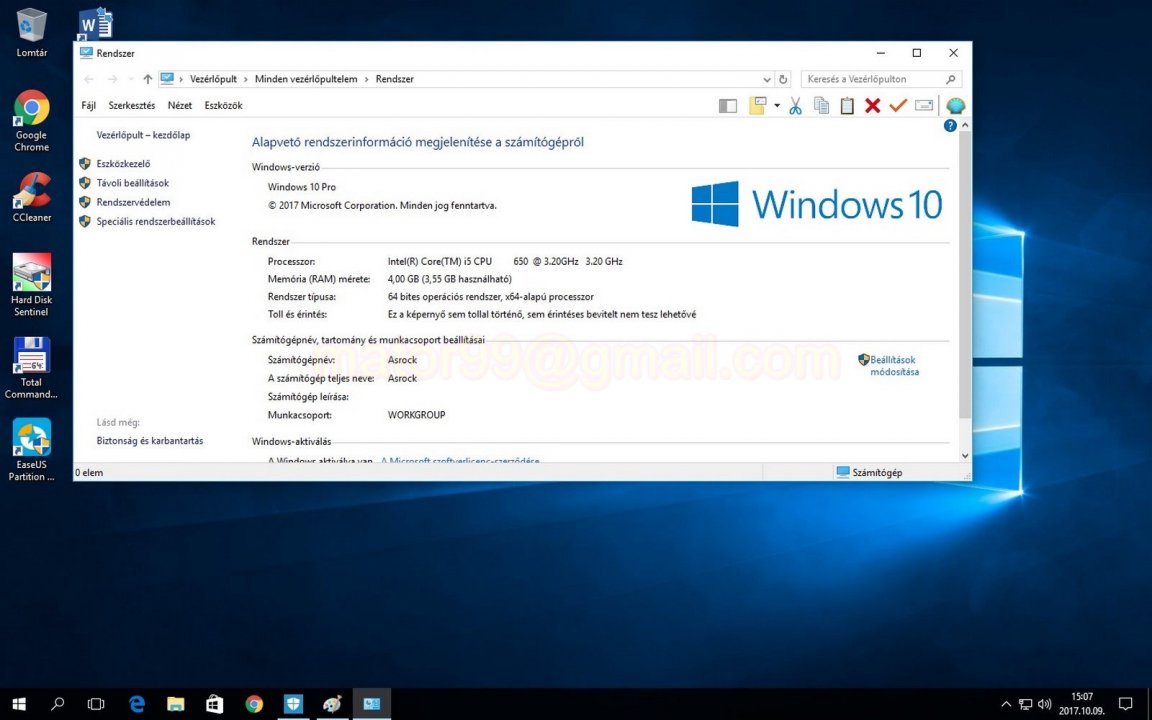Open Task View on the taskbar

96,704
